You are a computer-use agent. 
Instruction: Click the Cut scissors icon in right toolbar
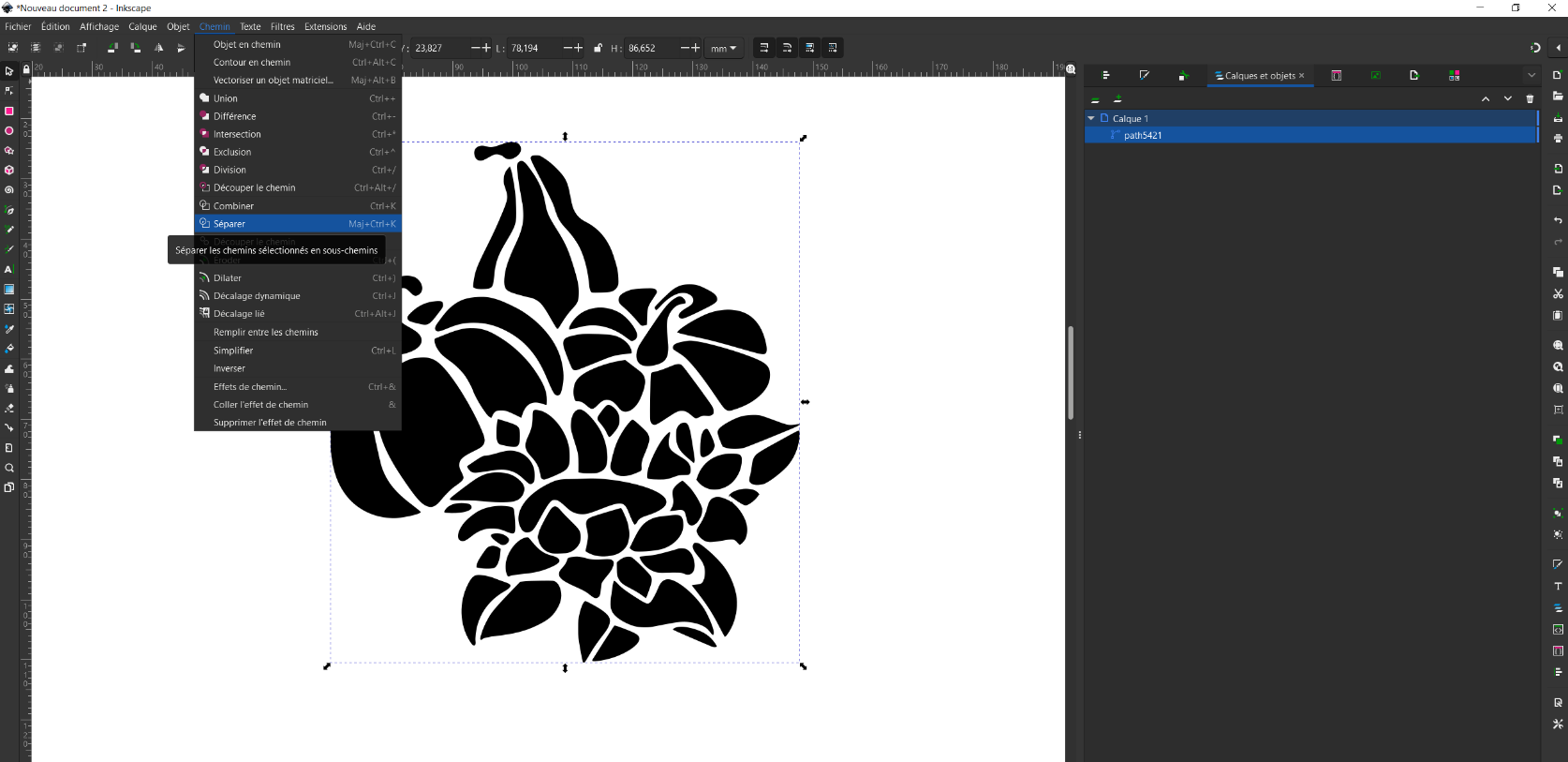[1558, 293]
